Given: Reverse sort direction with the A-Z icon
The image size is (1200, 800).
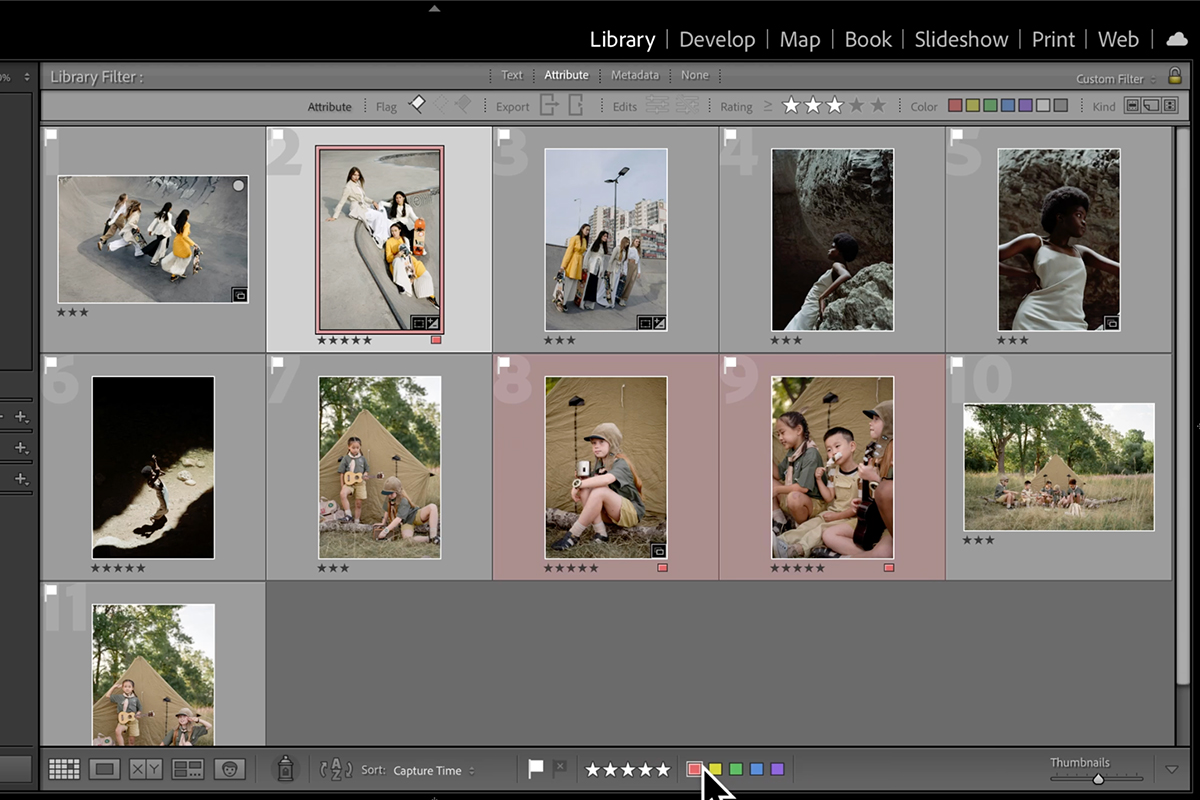Looking at the screenshot, I should [336, 769].
